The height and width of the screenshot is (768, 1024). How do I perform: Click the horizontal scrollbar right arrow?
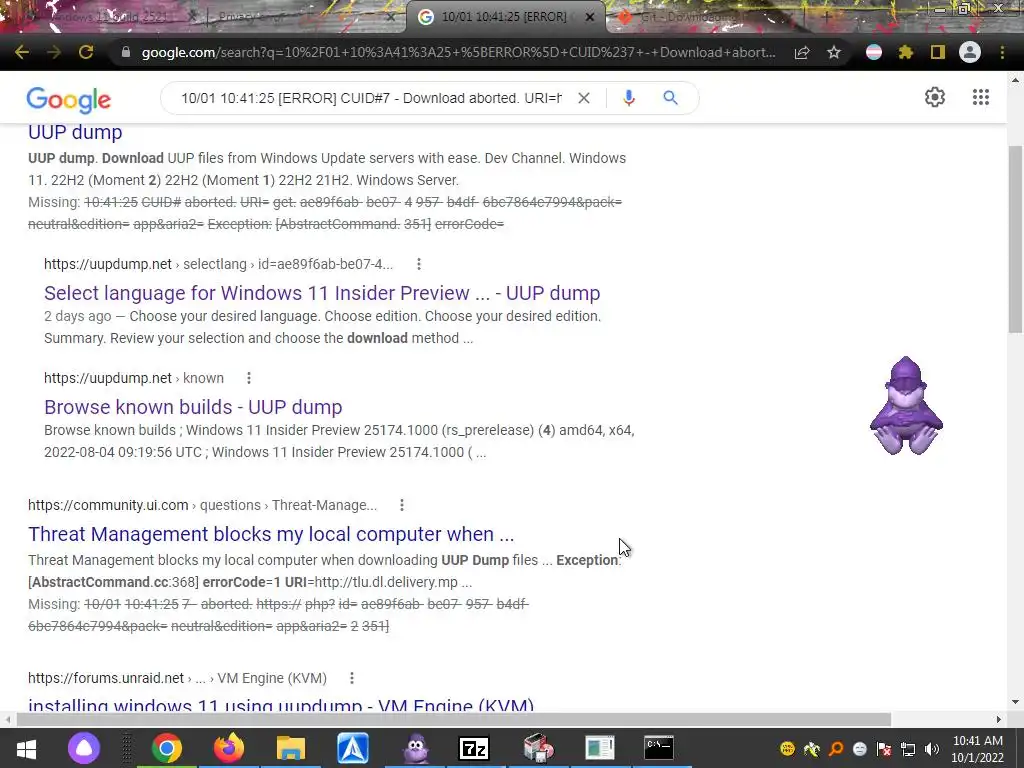999,719
